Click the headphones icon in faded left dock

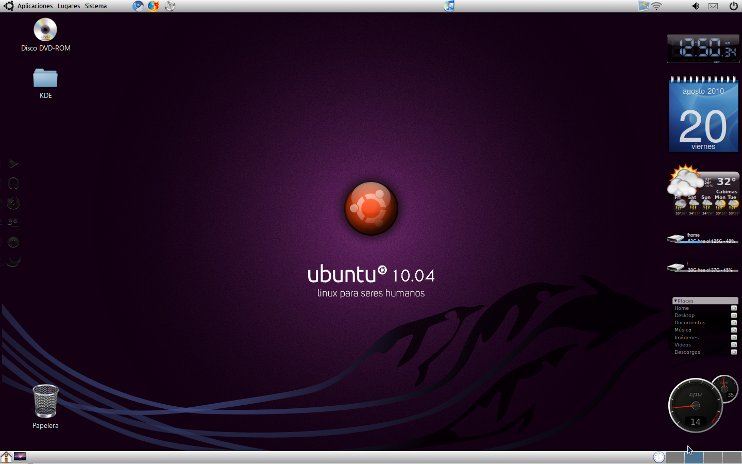(x=13, y=183)
